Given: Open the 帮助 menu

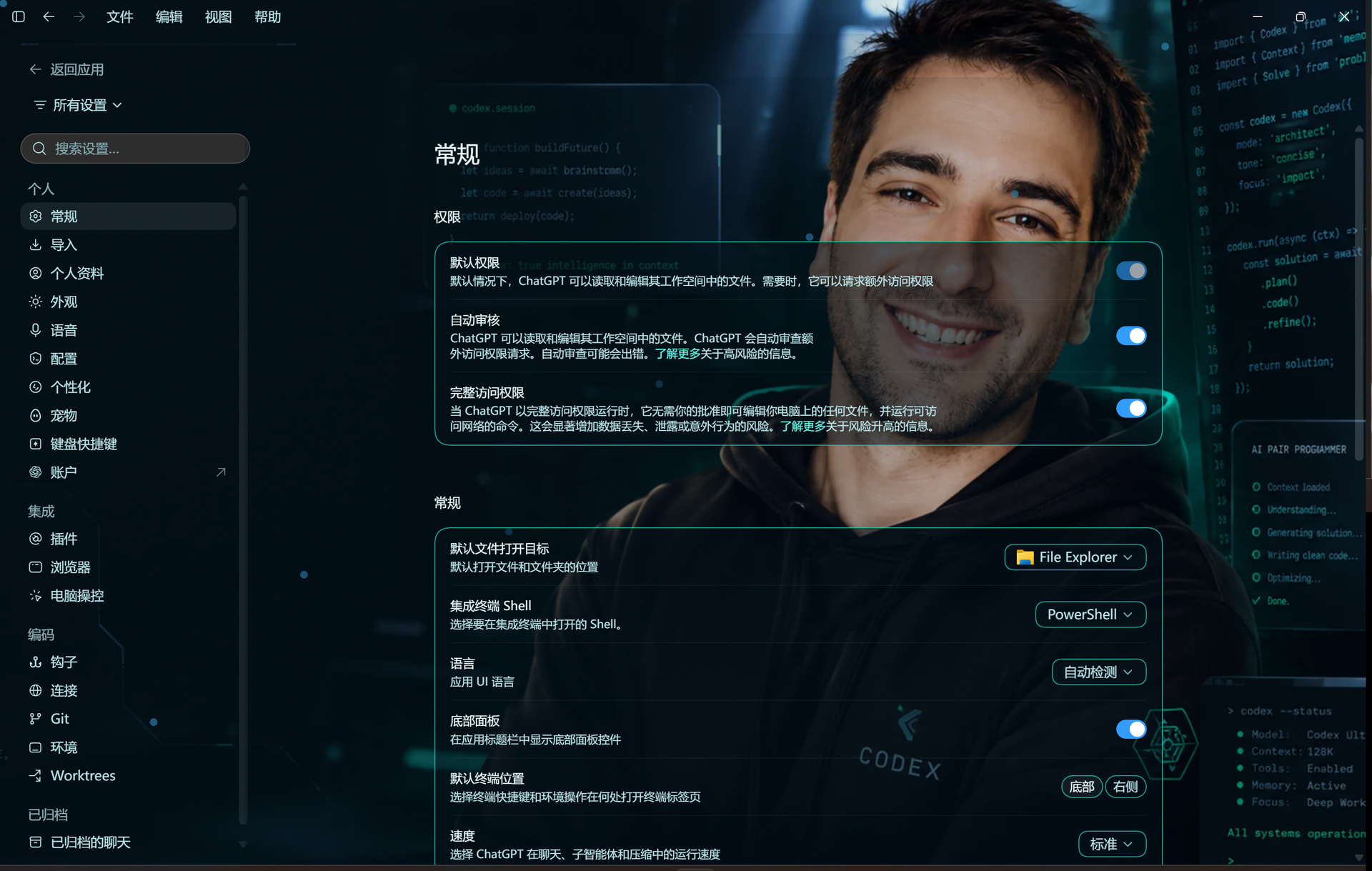Looking at the screenshot, I should pos(267,16).
